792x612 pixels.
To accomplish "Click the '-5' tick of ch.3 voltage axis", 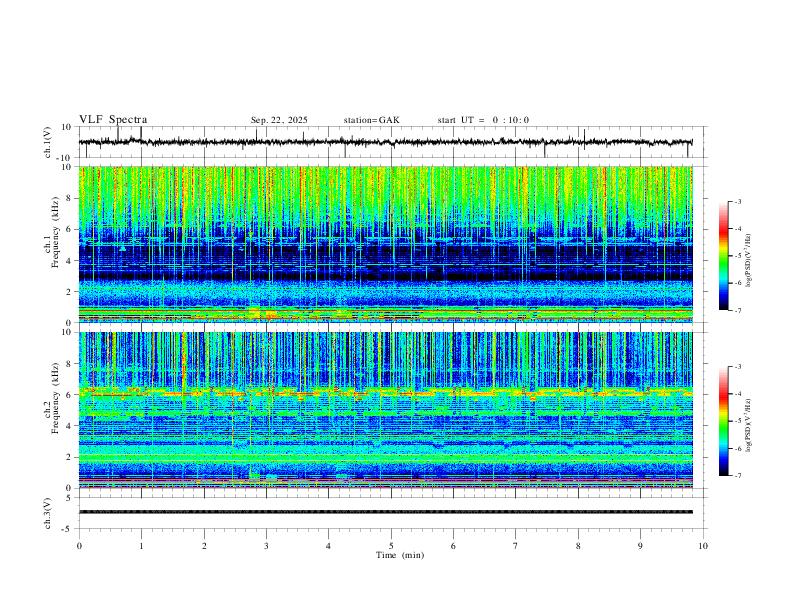I will click(x=68, y=529).
